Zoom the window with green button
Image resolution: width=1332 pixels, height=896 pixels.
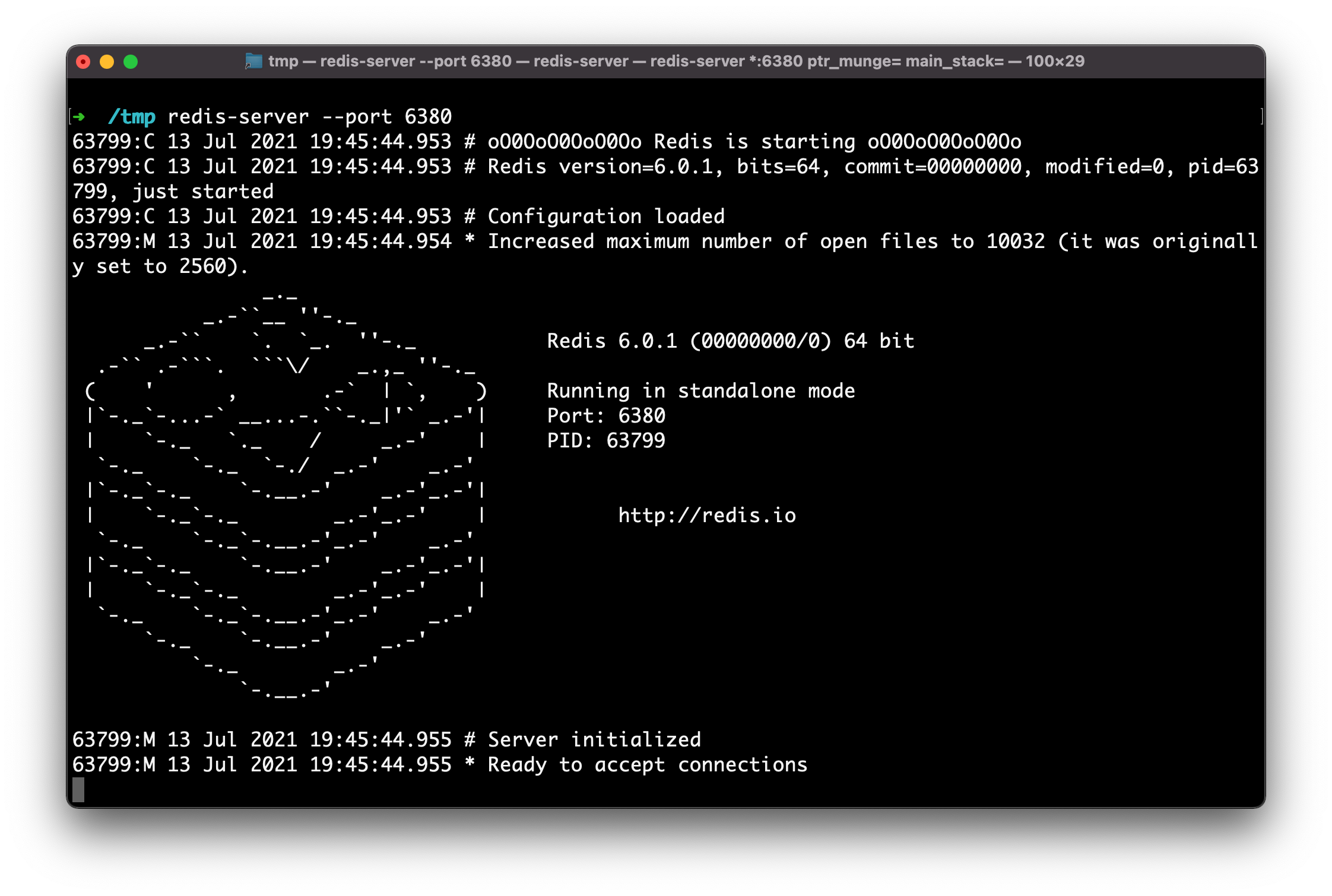click(131, 62)
